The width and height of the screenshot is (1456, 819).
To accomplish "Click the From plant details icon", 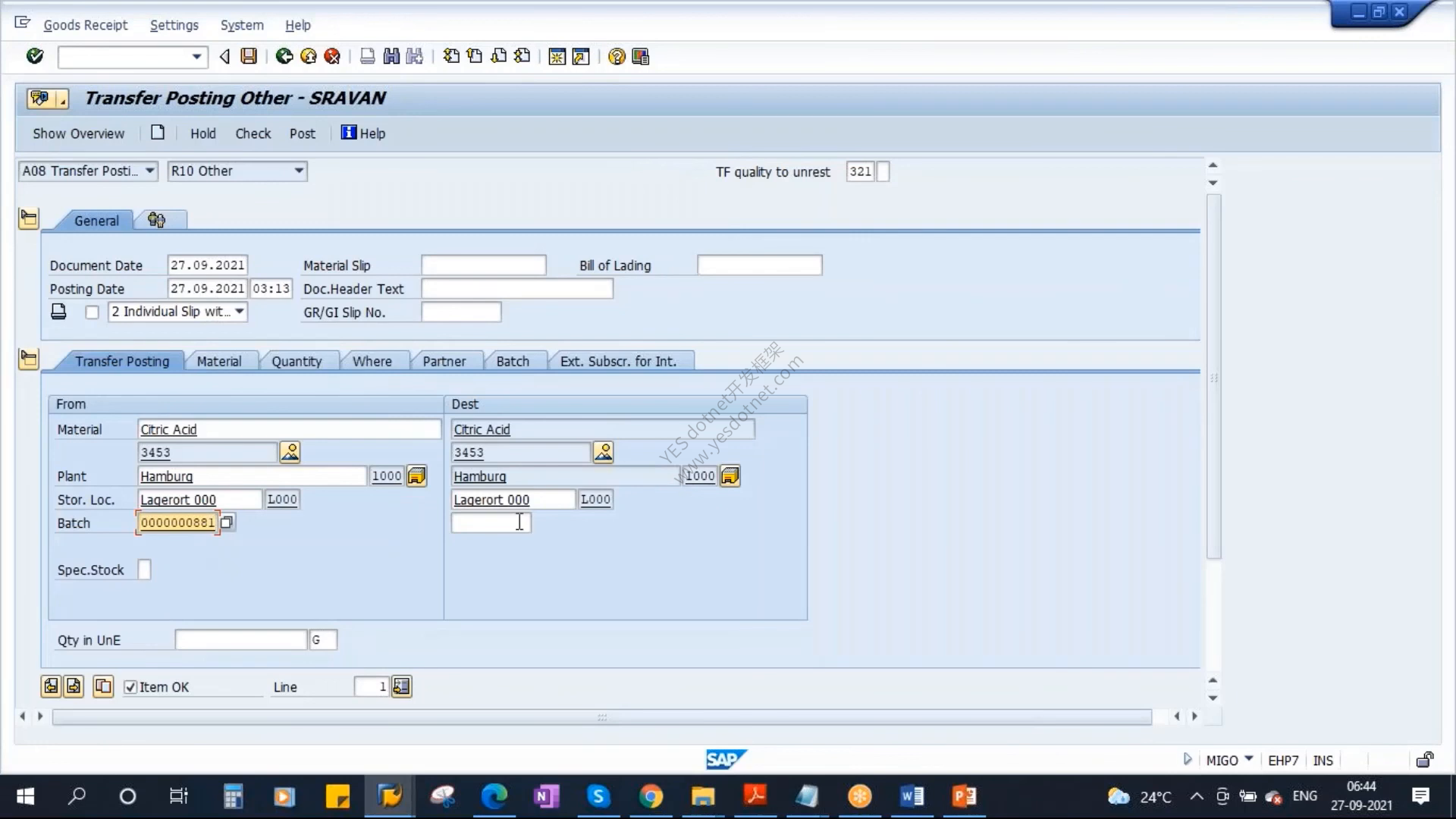I will coord(416,476).
